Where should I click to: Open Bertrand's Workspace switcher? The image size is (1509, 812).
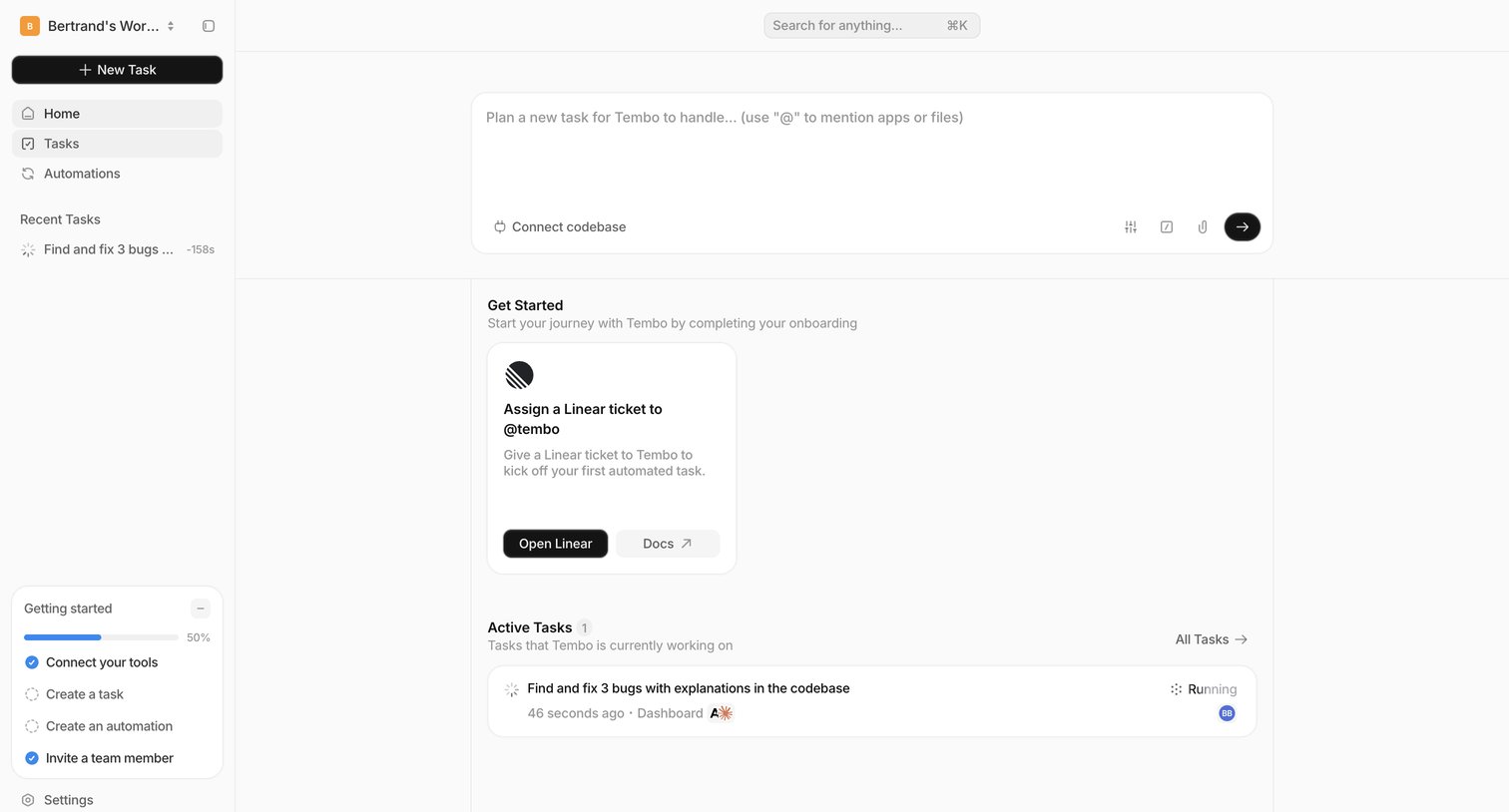[x=98, y=26]
